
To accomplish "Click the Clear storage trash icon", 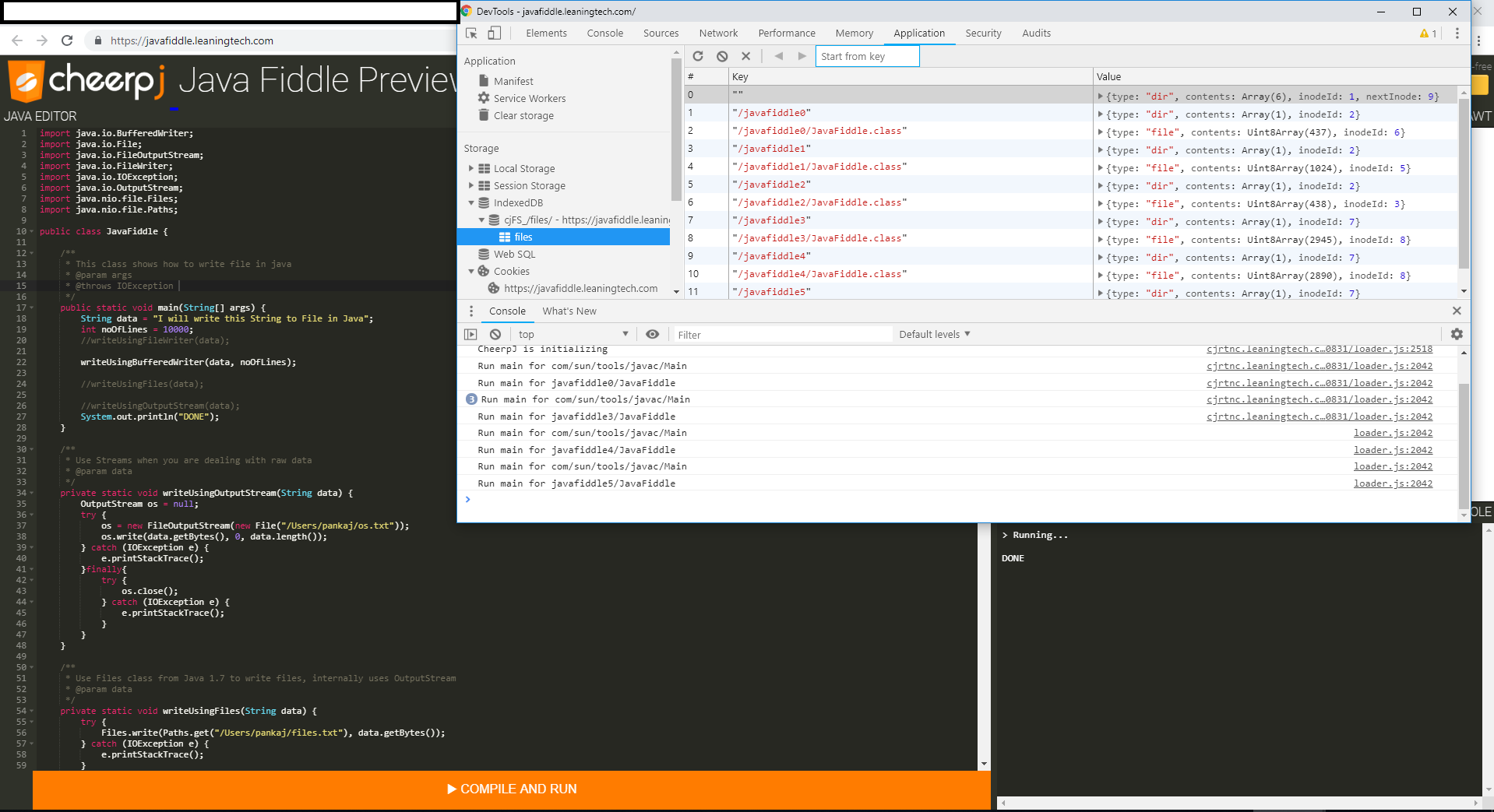I will coord(484,115).
